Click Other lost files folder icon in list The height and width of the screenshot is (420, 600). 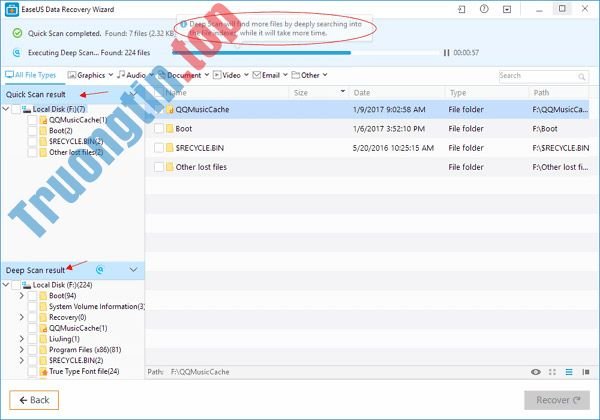point(170,167)
